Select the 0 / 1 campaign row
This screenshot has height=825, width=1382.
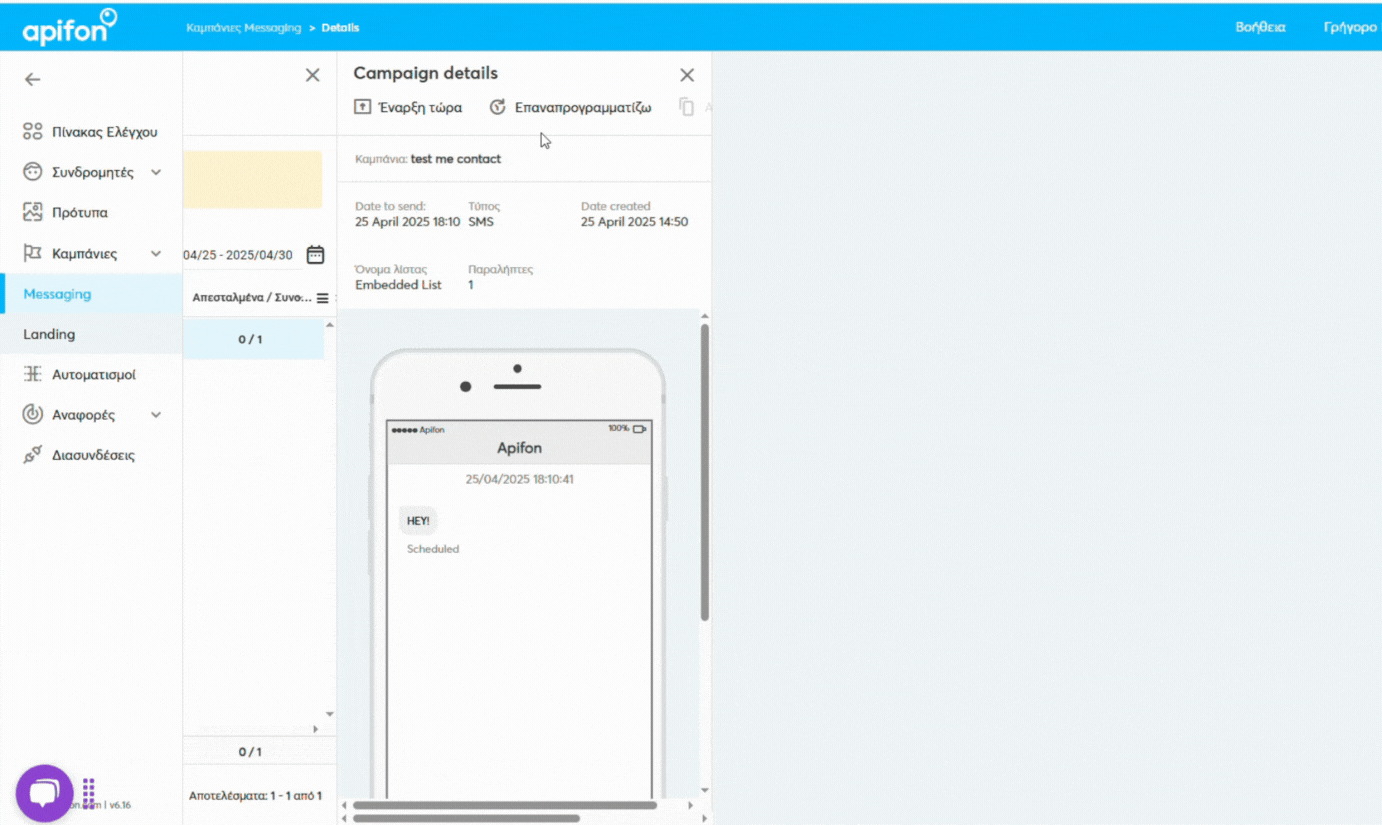pos(250,340)
